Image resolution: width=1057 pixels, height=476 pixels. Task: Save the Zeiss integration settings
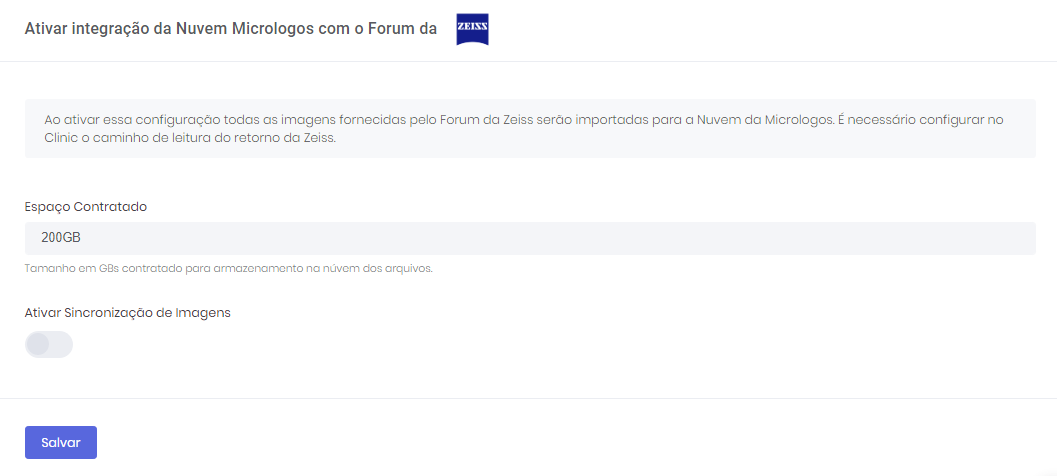(x=61, y=442)
